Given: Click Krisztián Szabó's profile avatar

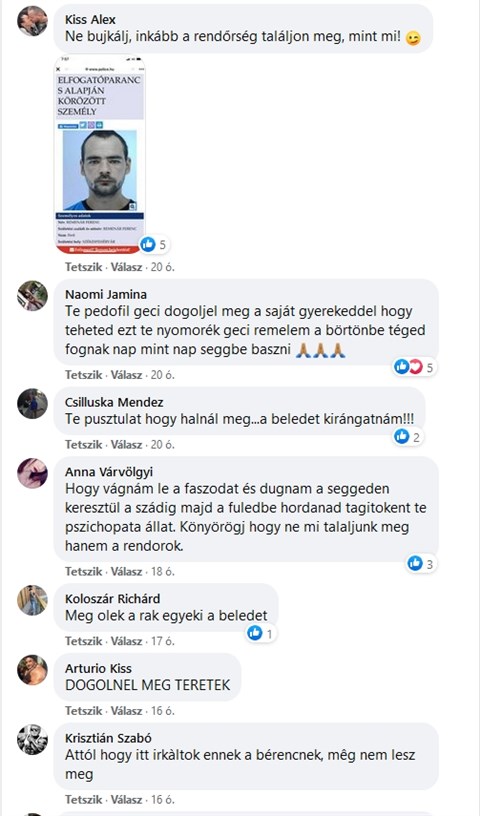Looking at the screenshot, I should tap(32, 740).
